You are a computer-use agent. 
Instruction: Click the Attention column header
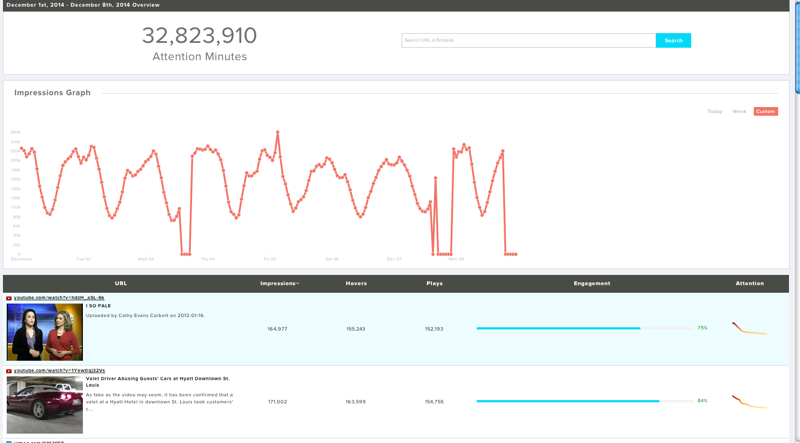pyautogui.click(x=749, y=284)
